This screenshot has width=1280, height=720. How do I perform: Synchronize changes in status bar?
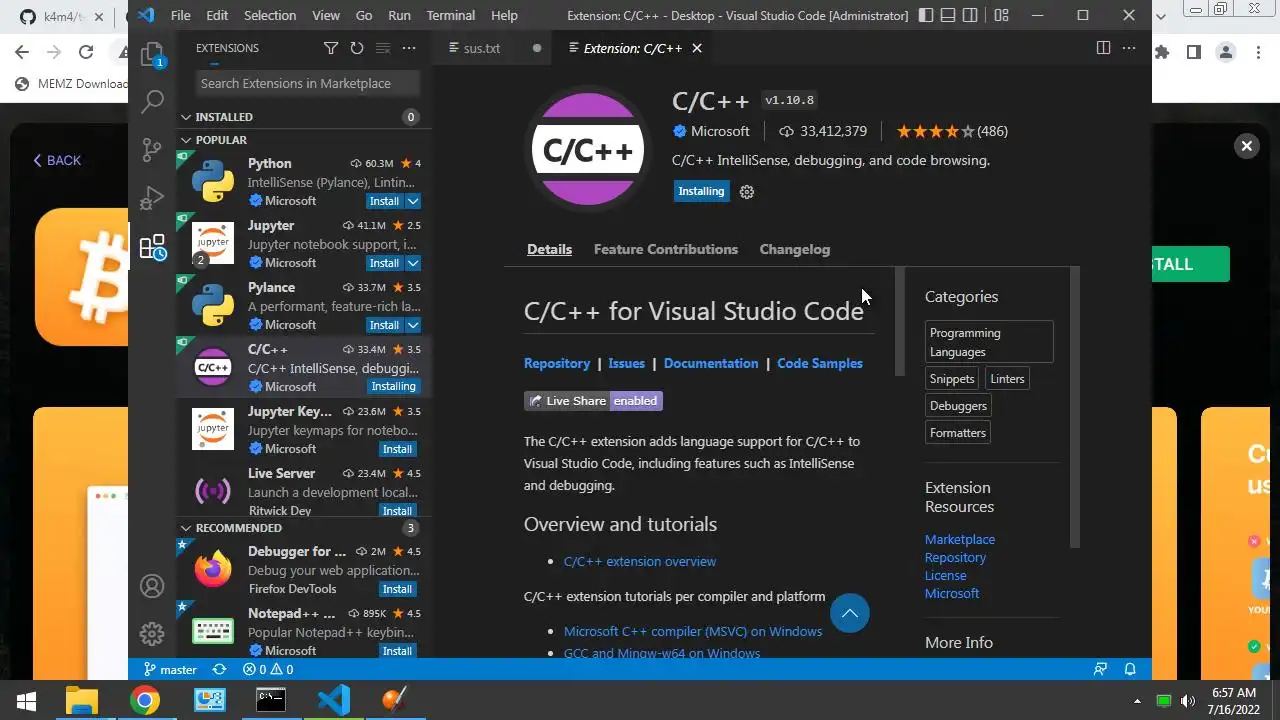coord(220,669)
